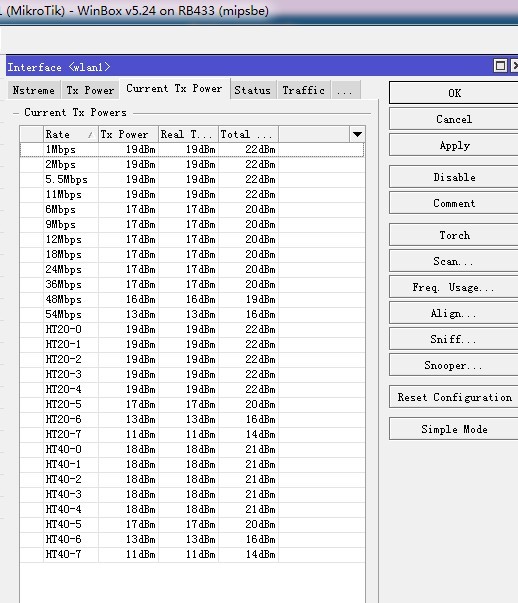Confirm with the OK button
The height and width of the screenshot is (603, 518).
tap(454, 93)
